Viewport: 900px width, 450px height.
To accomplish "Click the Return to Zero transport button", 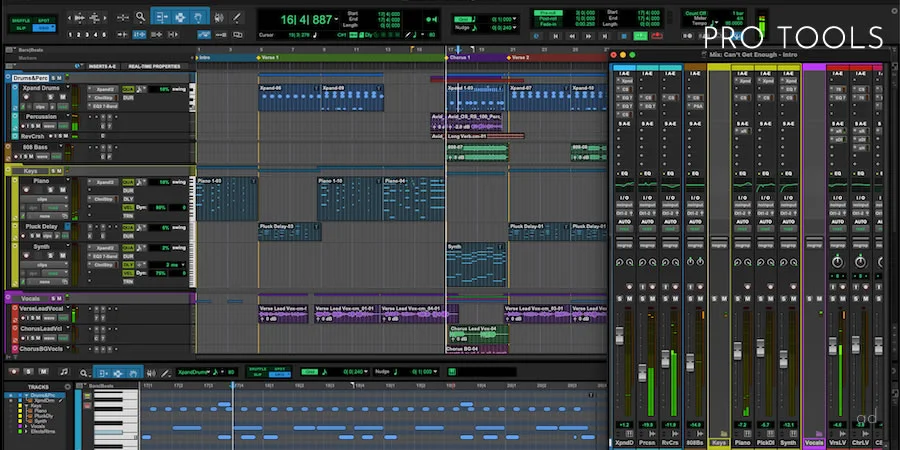I will coord(555,36).
